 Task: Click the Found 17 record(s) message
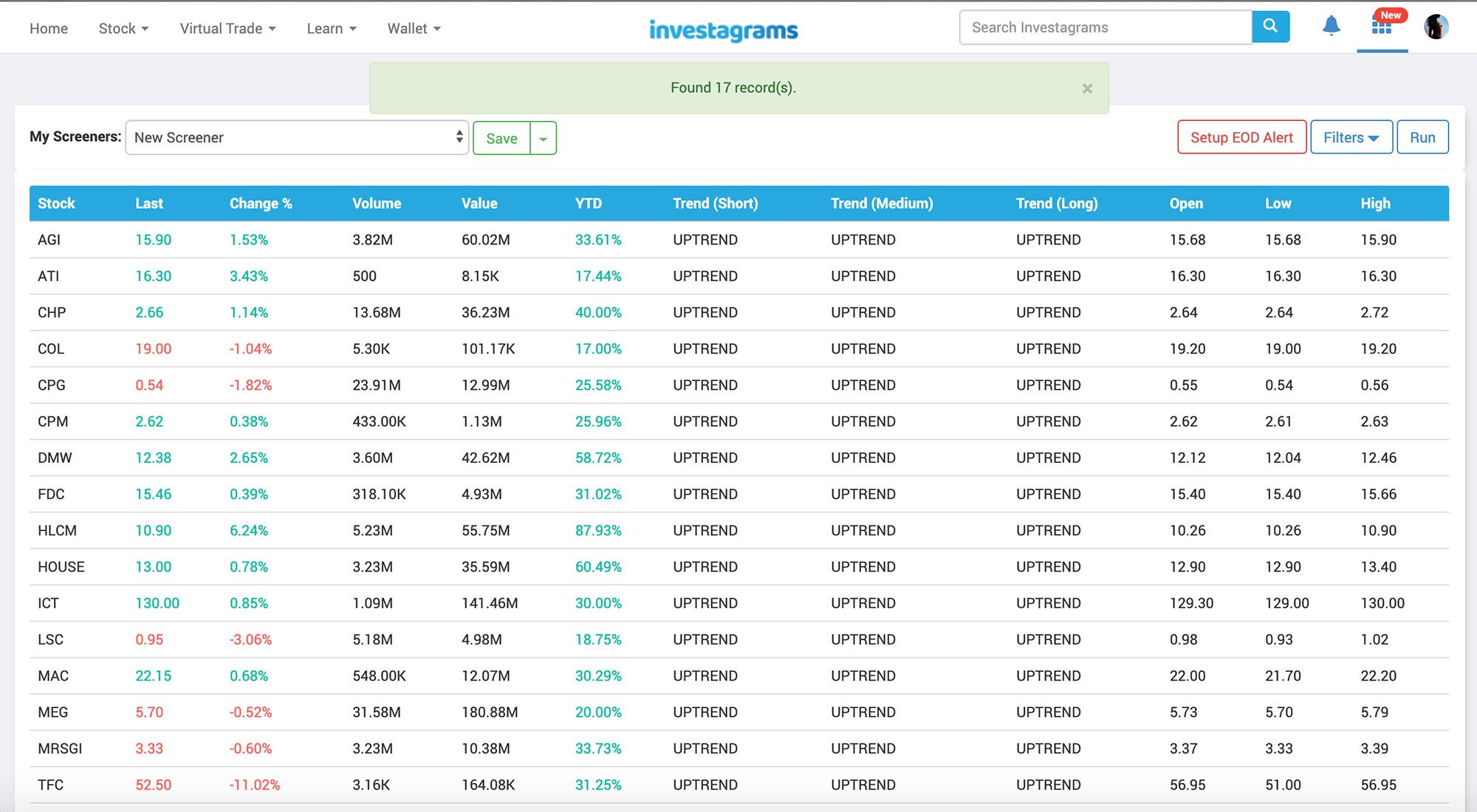[x=733, y=88]
